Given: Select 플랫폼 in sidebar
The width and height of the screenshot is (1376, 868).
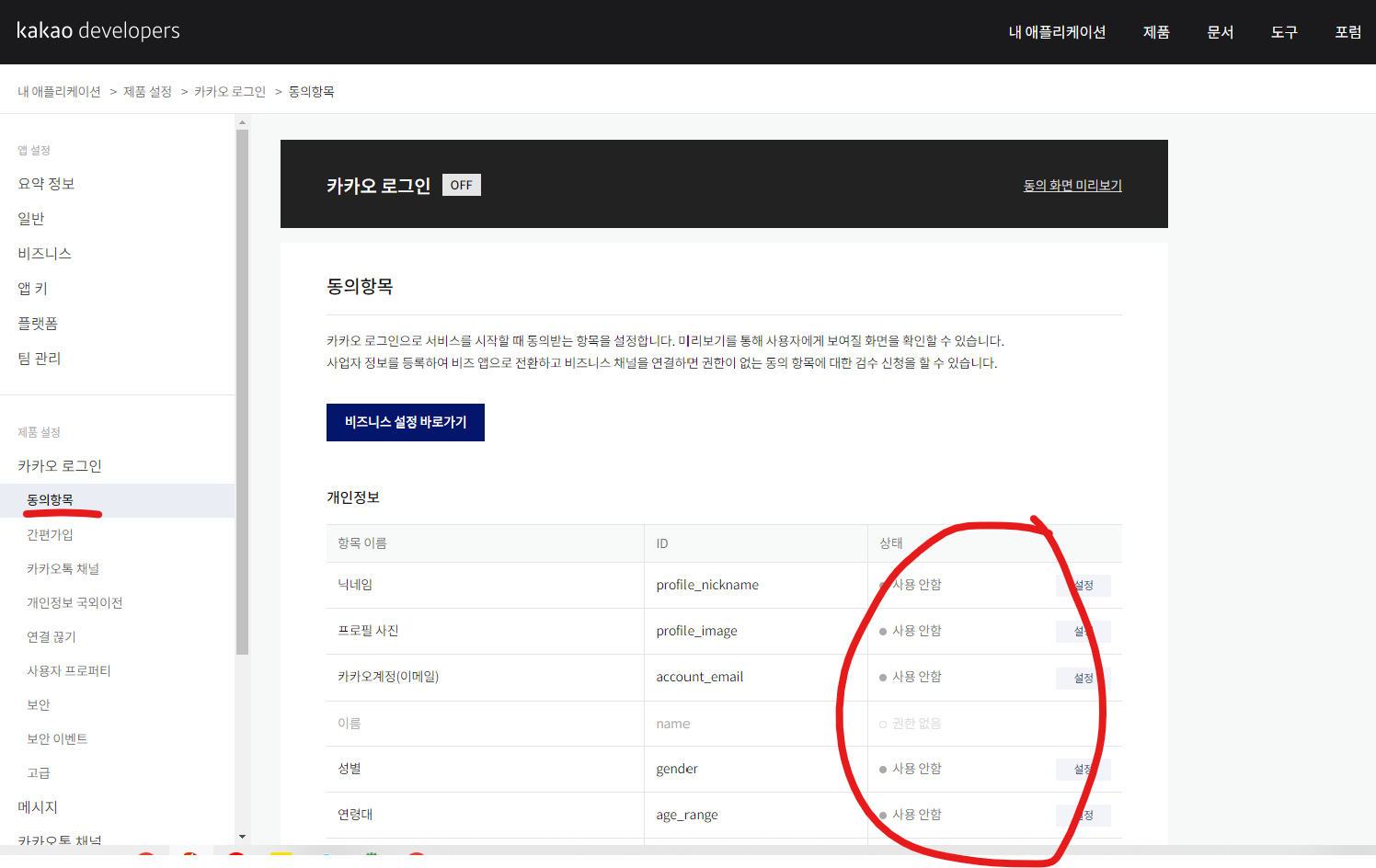Looking at the screenshot, I should click(38, 324).
